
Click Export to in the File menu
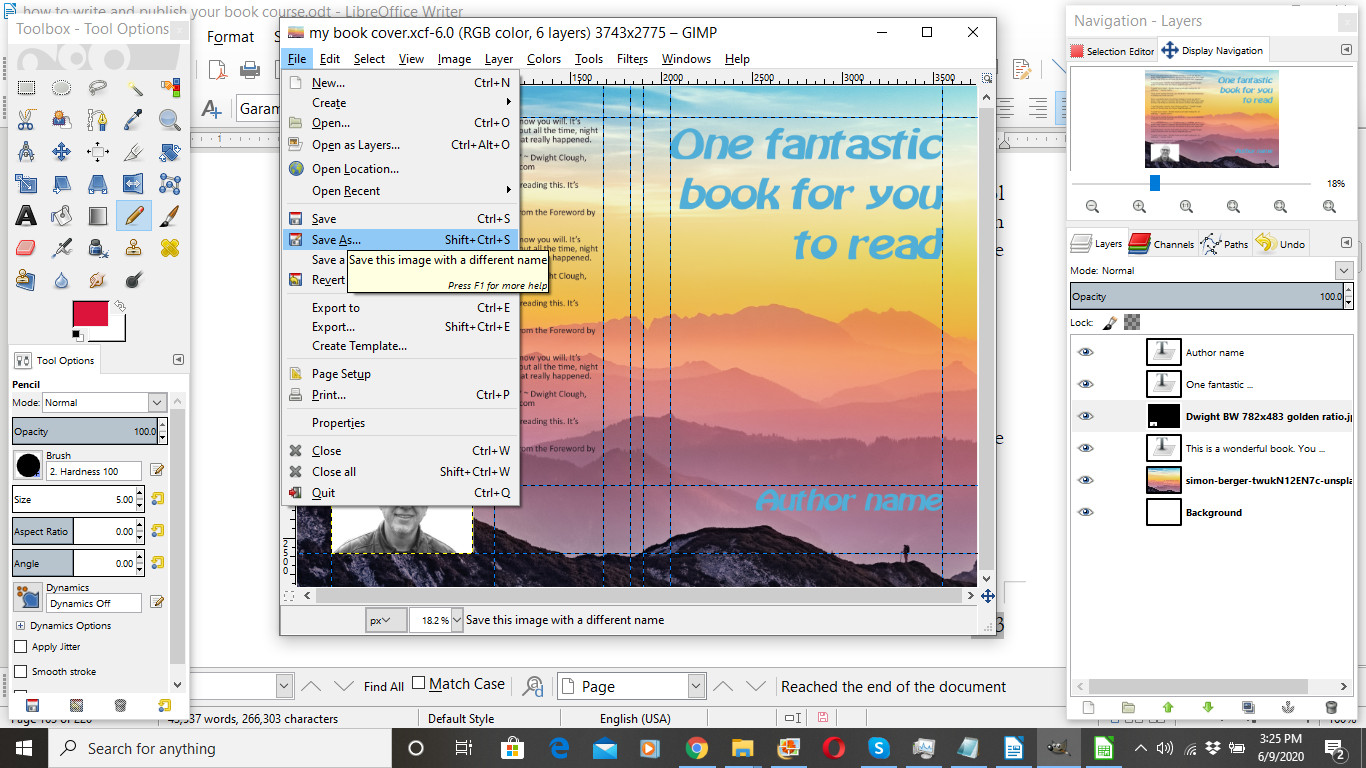click(x=336, y=308)
